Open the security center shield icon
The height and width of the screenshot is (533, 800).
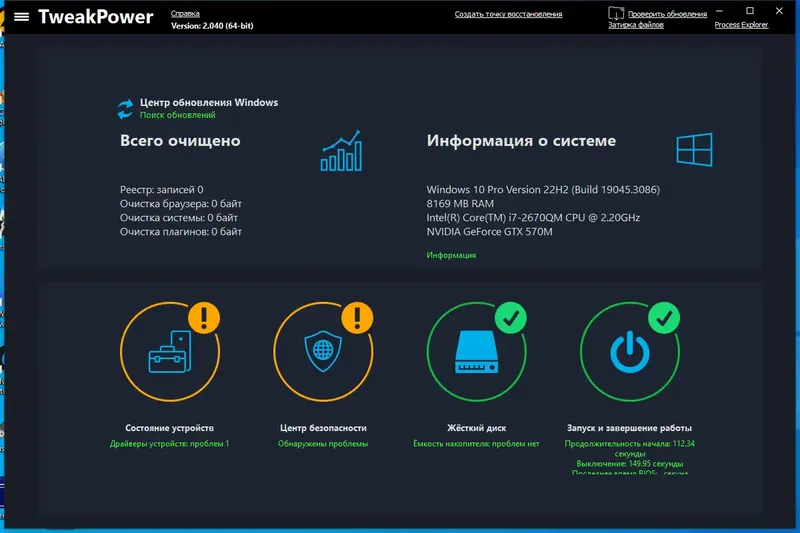coord(323,351)
